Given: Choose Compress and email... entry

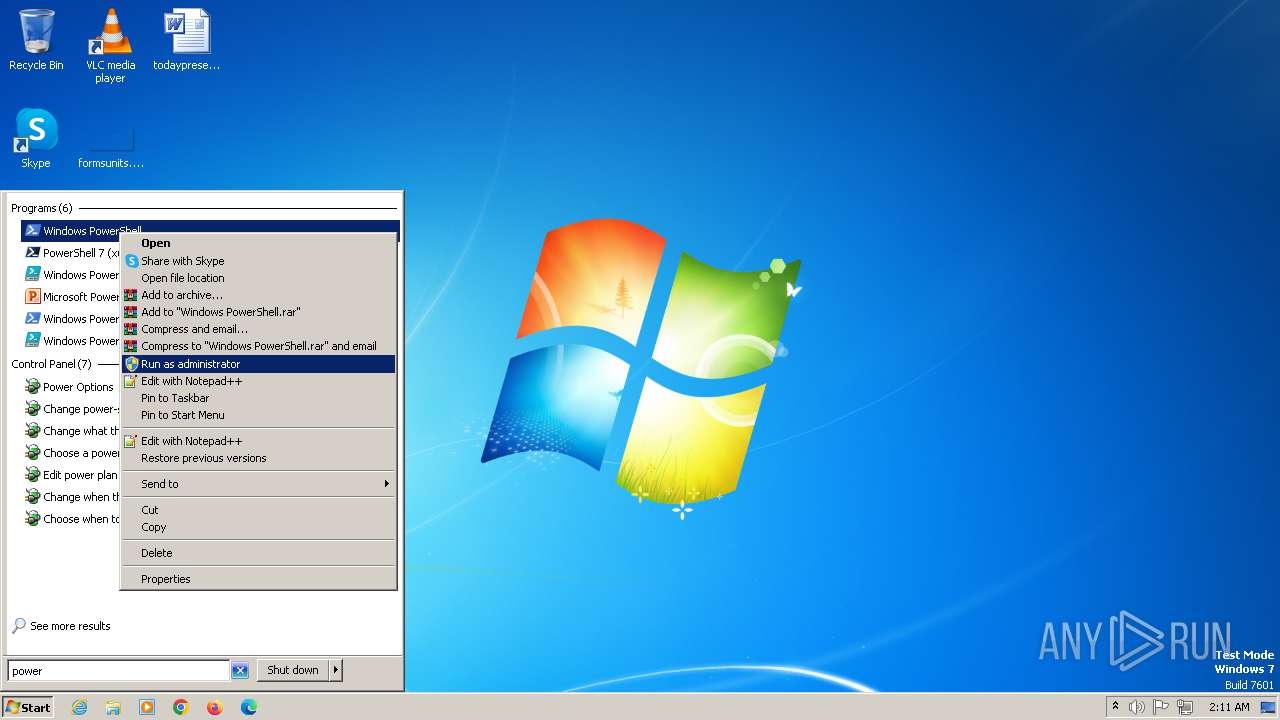Looking at the screenshot, I should point(258,329).
